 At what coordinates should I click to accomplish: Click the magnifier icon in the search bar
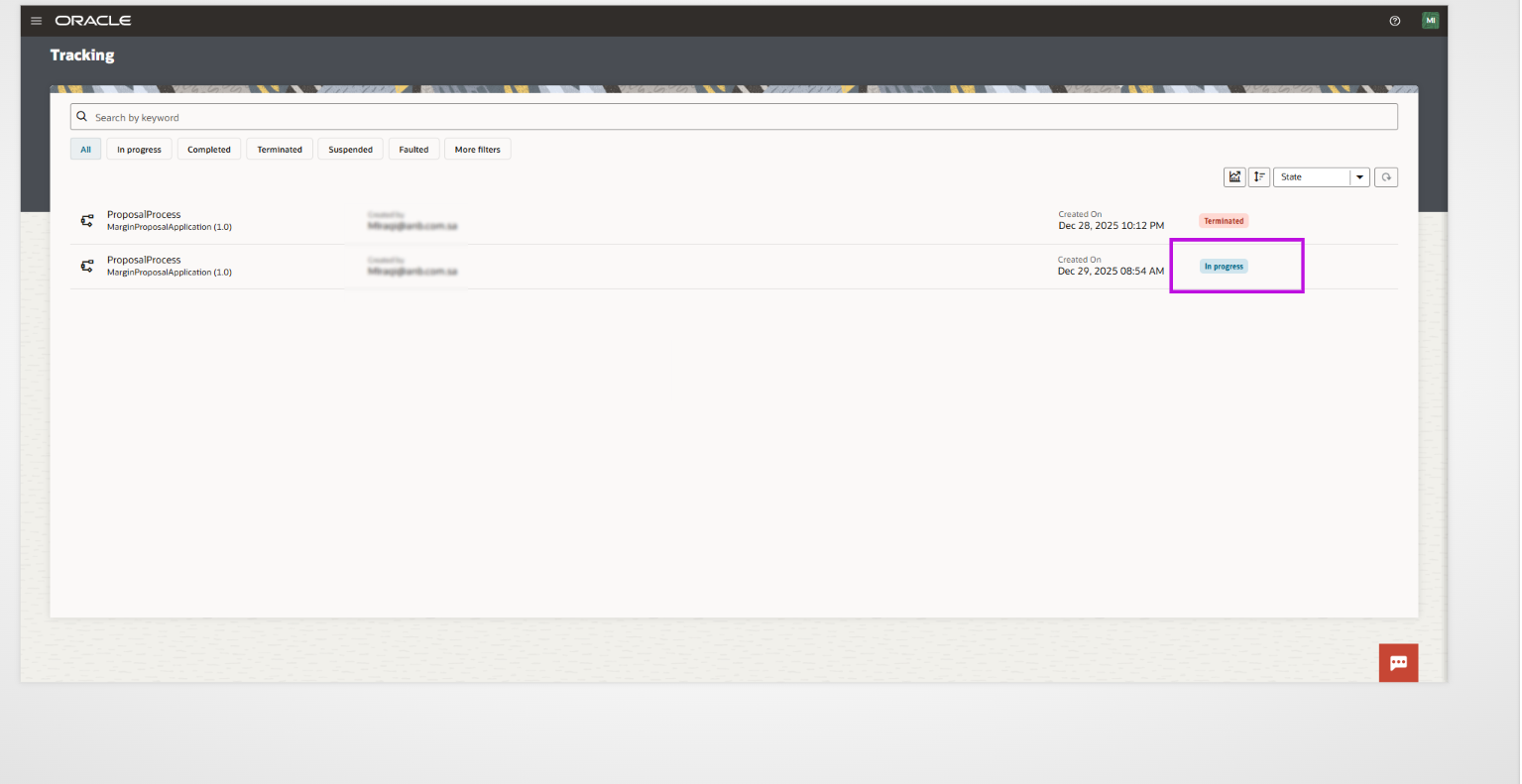(x=82, y=117)
